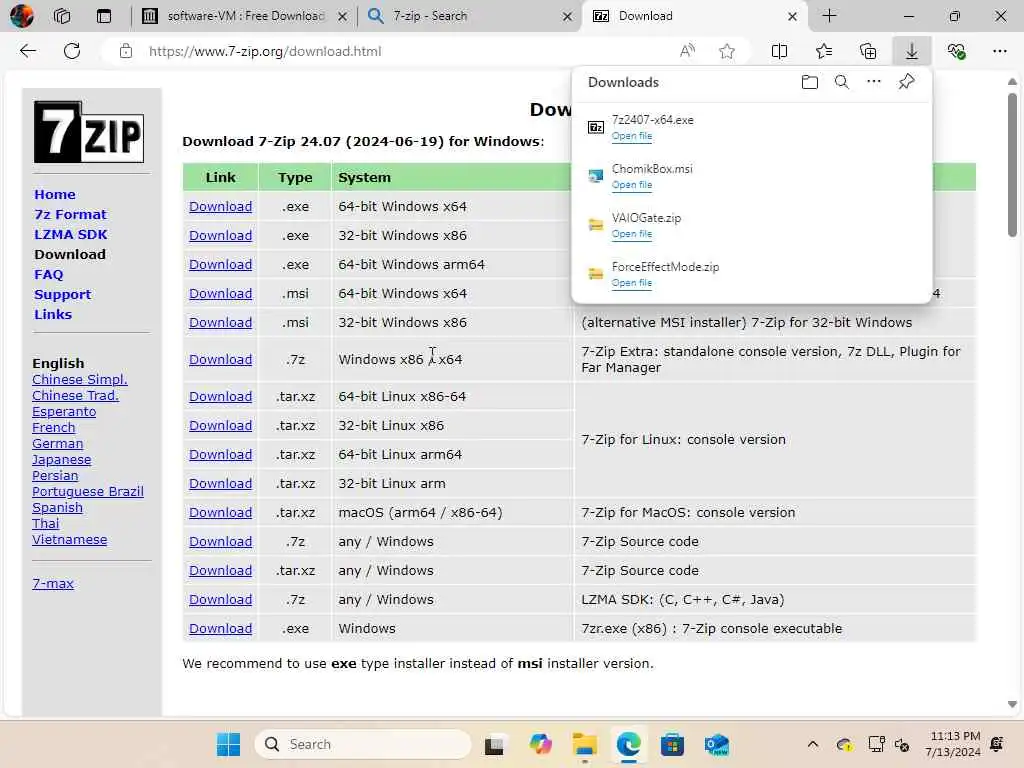Open File Explorer from the taskbar
This screenshot has width=1024, height=768.
point(584,744)
